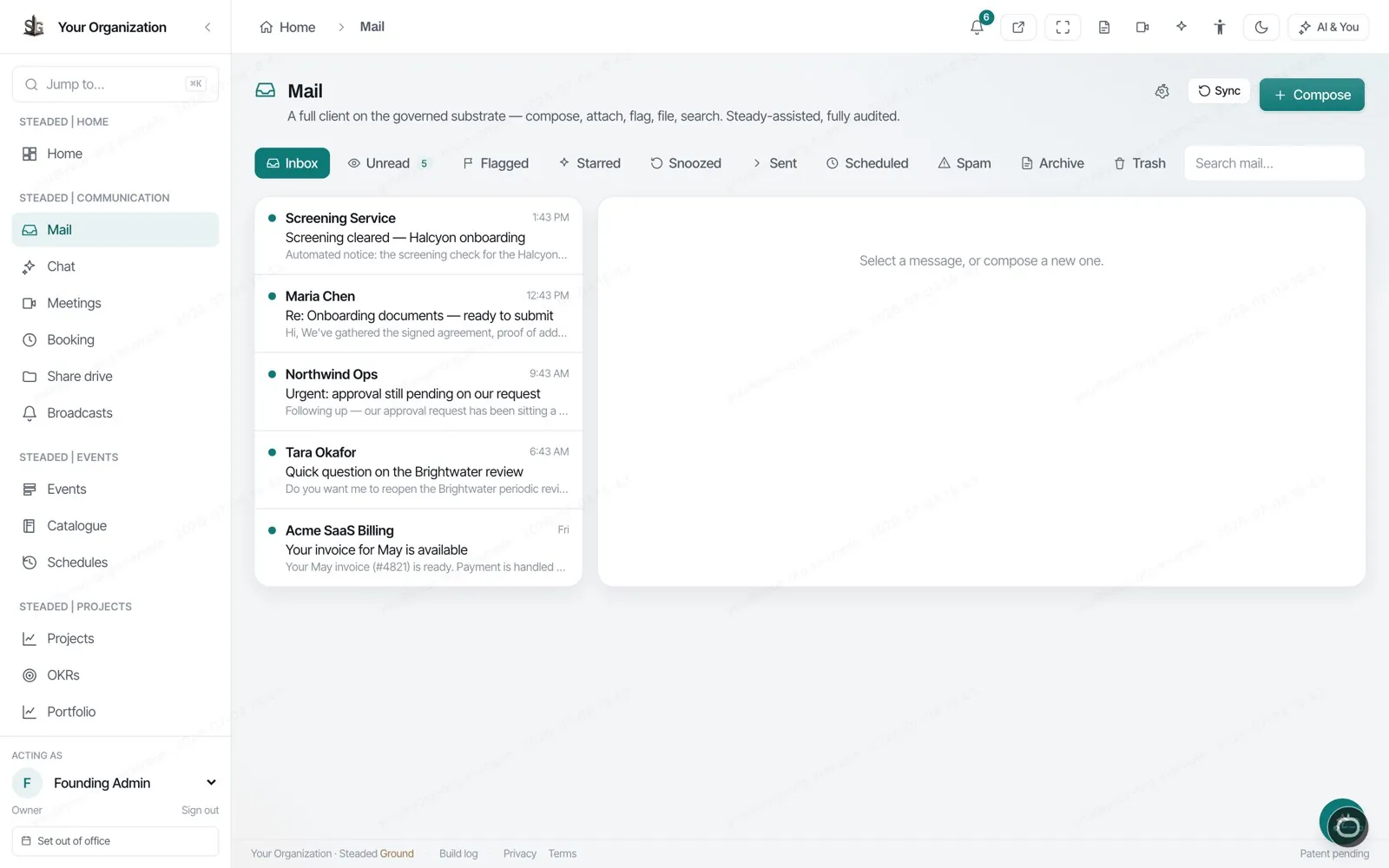
Task: Open Chat in the sidebar
Action: 115,266
